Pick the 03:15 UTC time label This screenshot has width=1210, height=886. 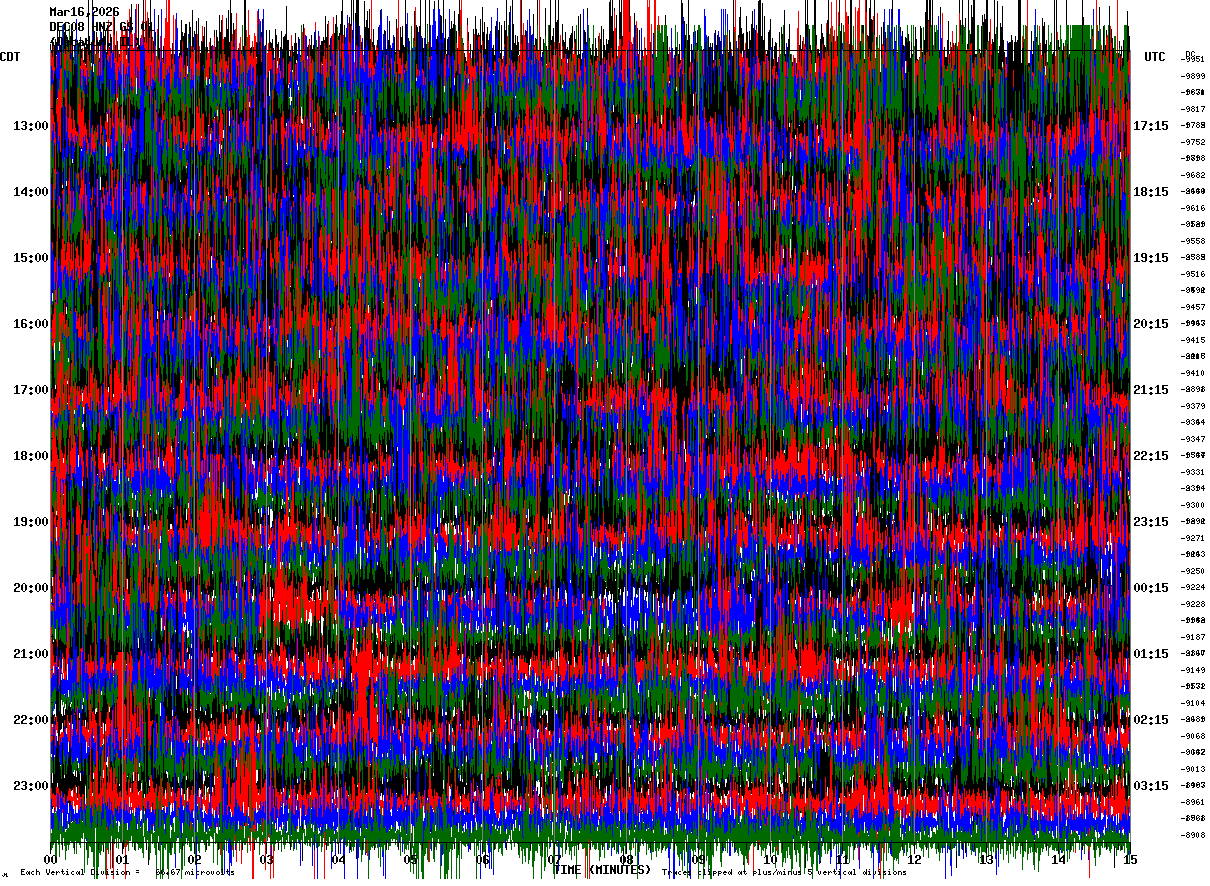[1151, 786]
